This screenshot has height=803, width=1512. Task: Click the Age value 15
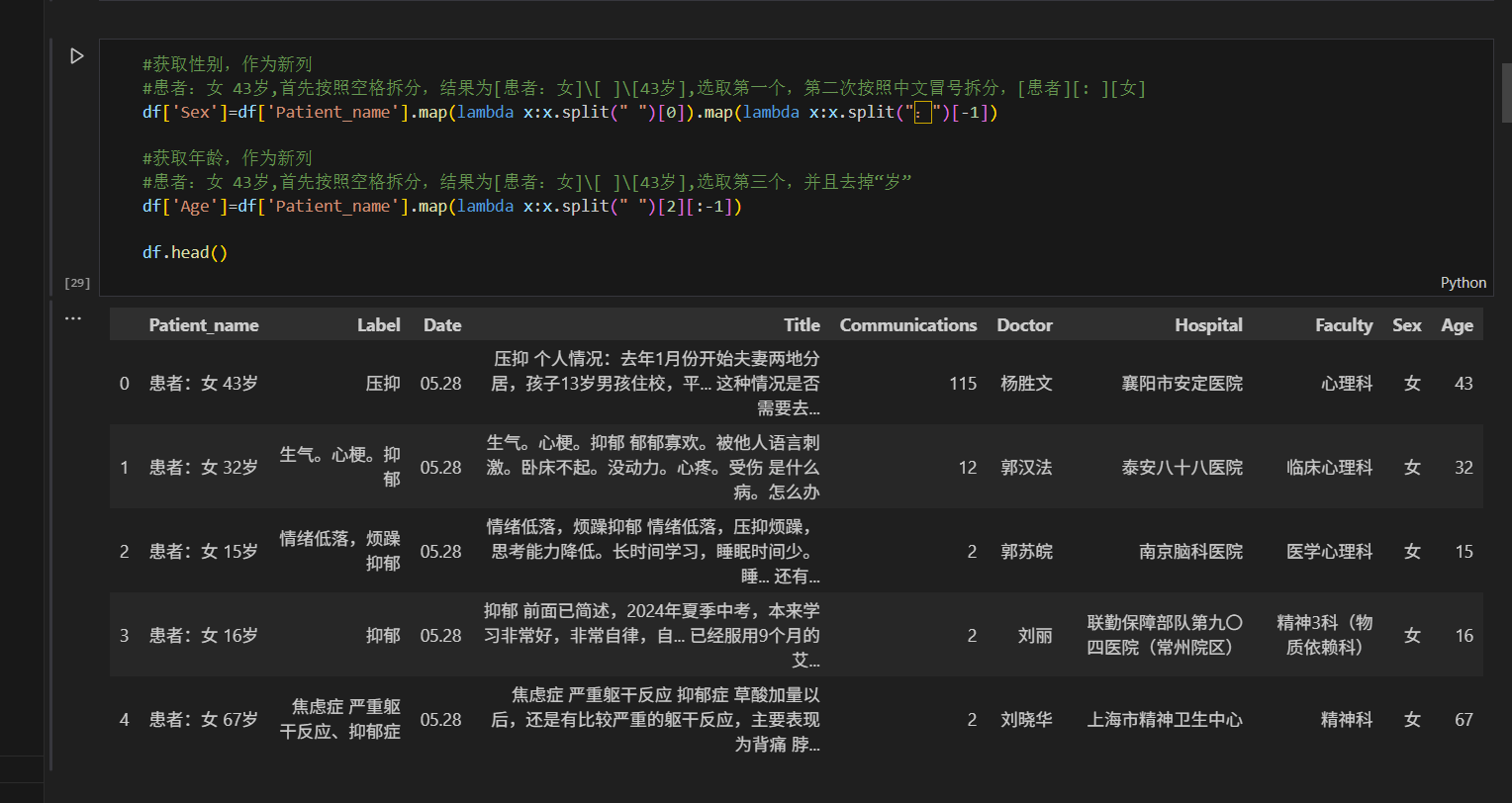click(x=1464, y=551)
